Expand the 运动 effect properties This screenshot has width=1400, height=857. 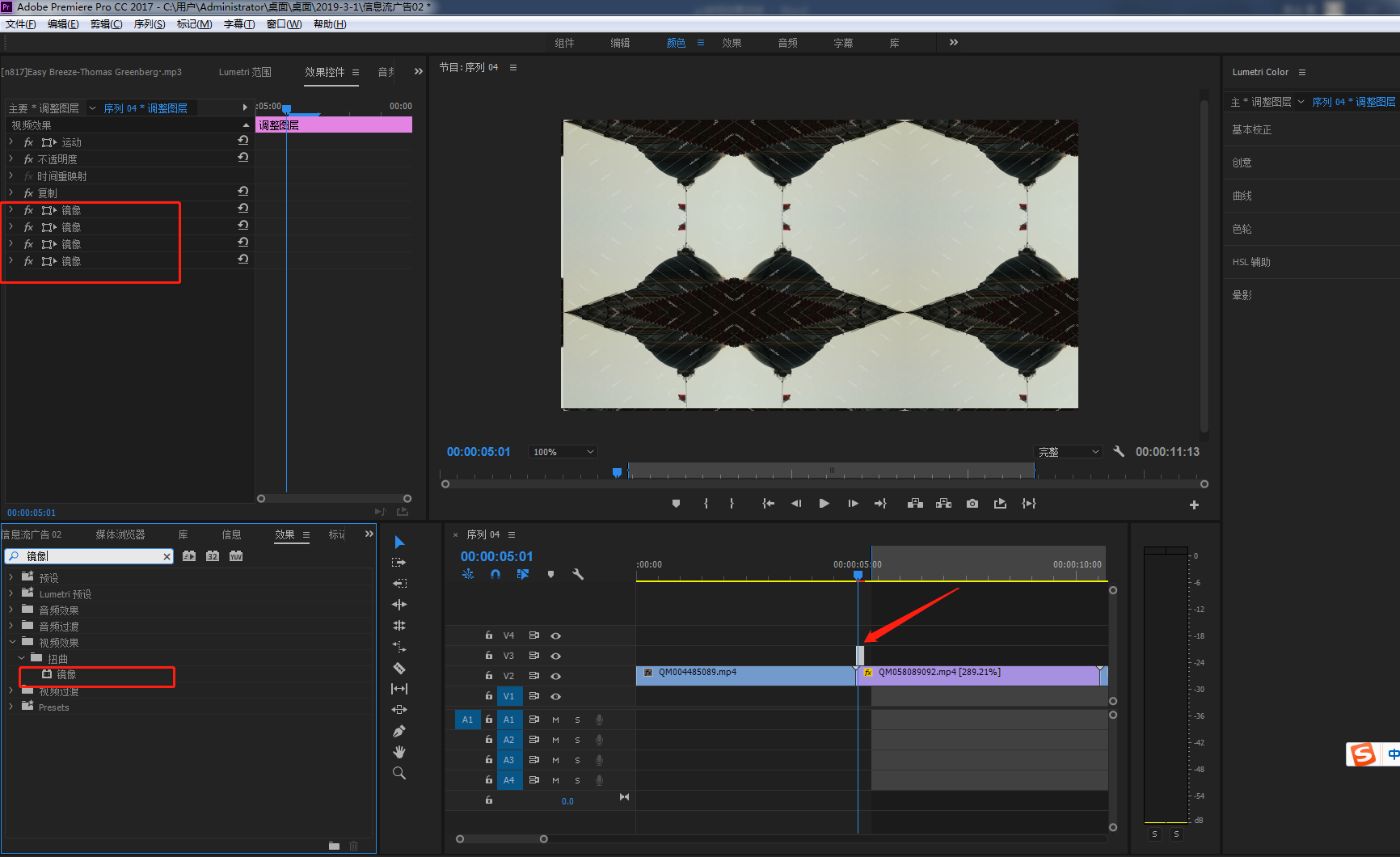(11, 141)
